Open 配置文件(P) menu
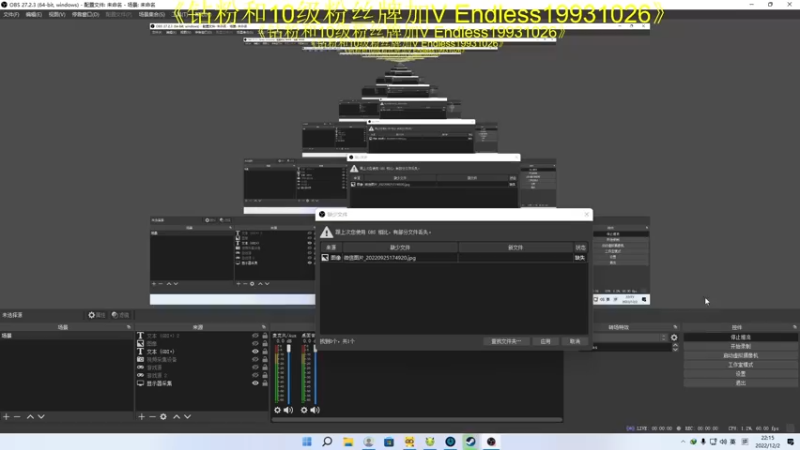This screenshot has height=450, width=800. [x=118, y=15]
